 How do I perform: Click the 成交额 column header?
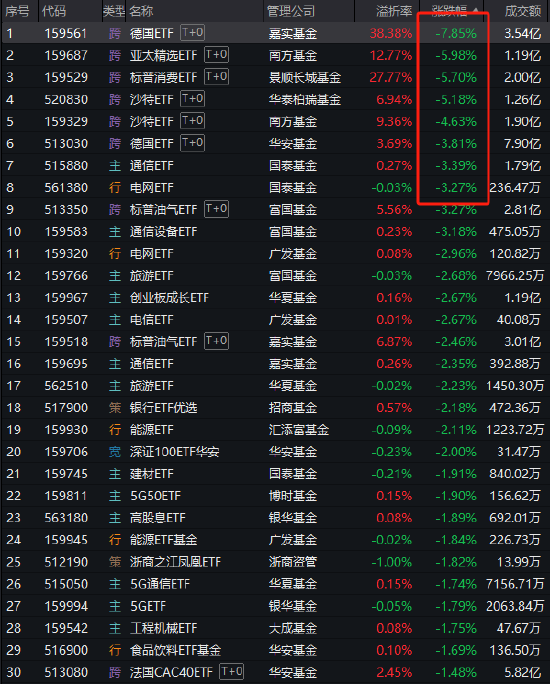(523, 11)
